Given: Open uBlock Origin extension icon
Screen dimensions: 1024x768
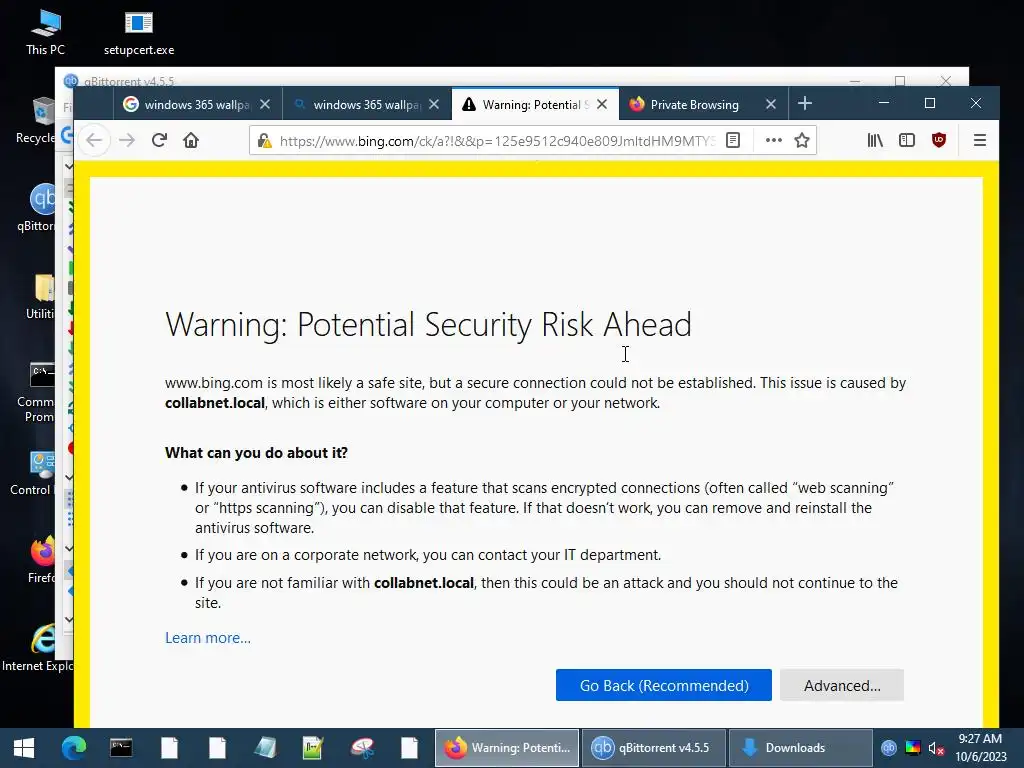Looking at the screenshot, I should click(x=939, y=140).
